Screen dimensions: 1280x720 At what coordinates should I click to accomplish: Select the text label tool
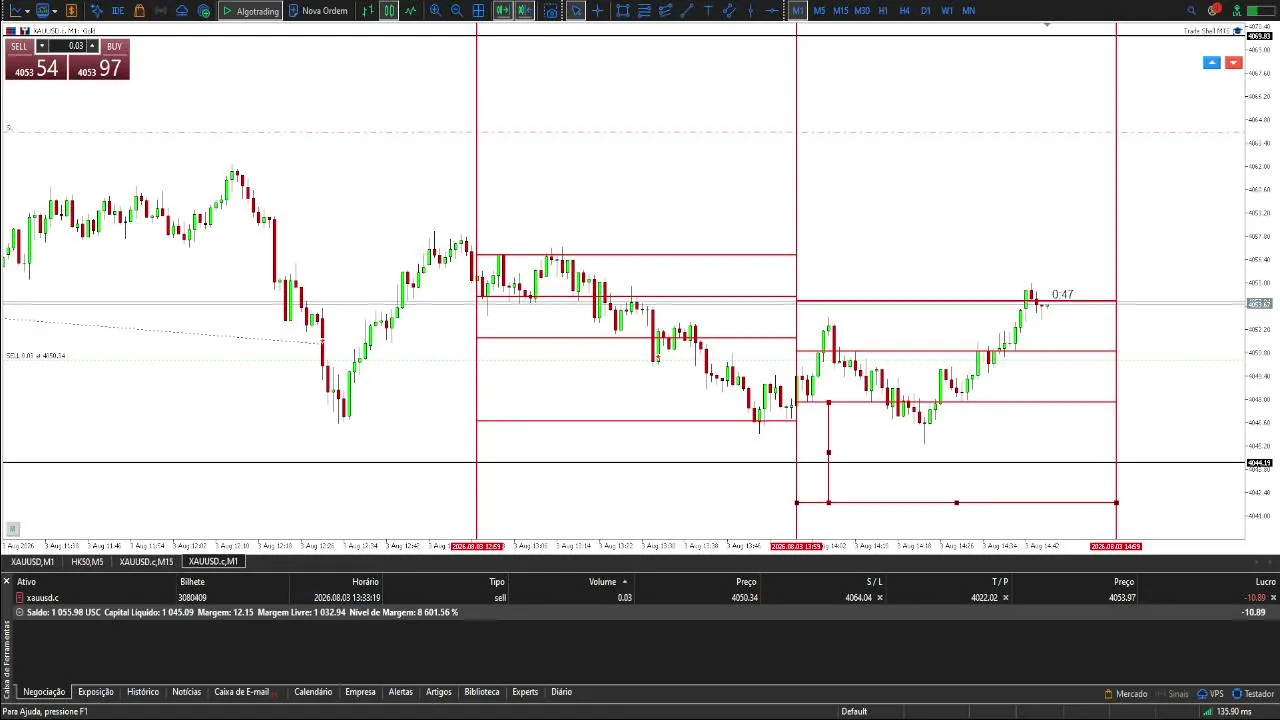click(708, 11)
